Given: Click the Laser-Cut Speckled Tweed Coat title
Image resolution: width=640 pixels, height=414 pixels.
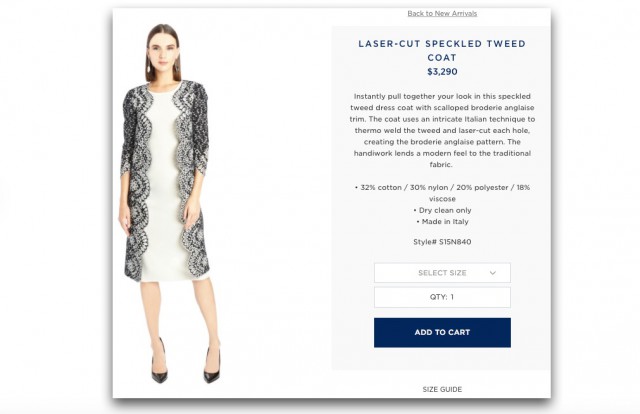Looking at the screenshot, I should point(441,50).
